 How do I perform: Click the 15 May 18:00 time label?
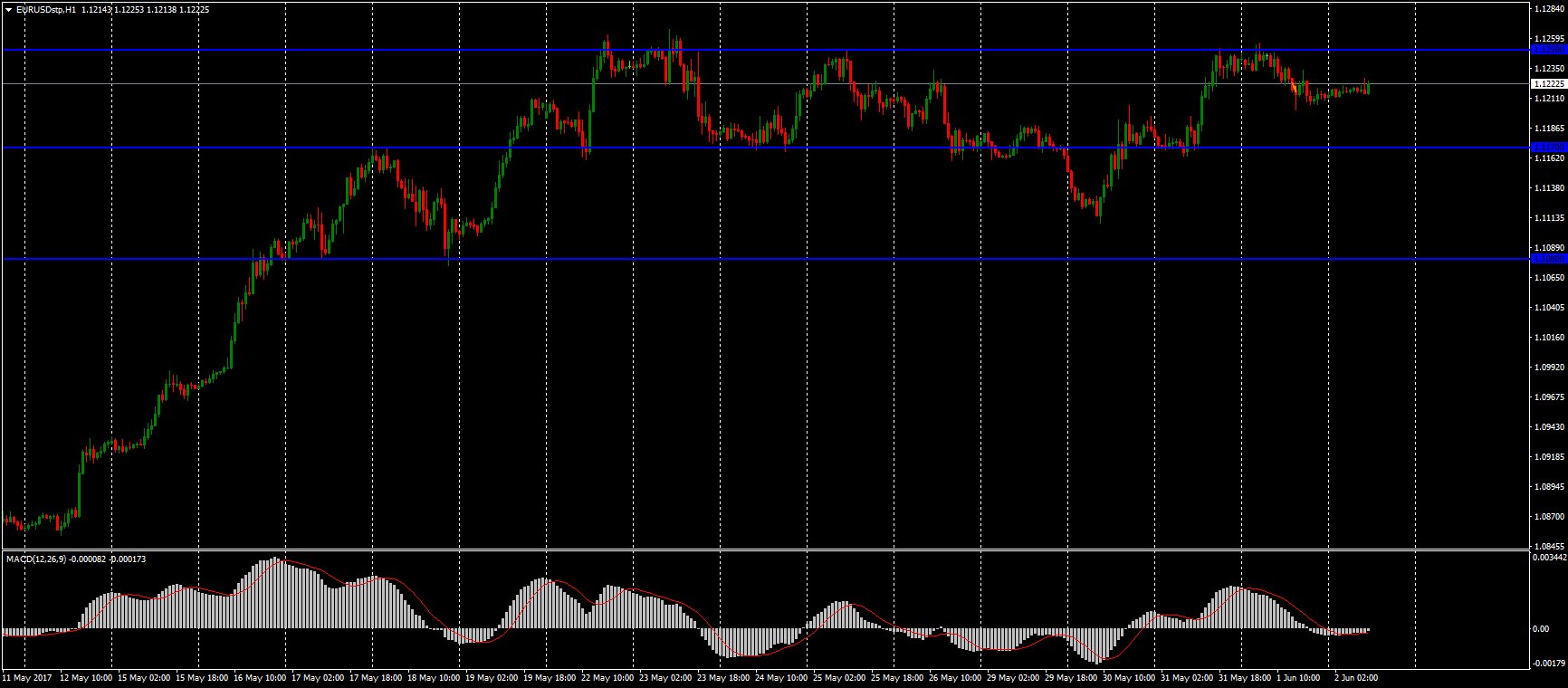point(203,677)
